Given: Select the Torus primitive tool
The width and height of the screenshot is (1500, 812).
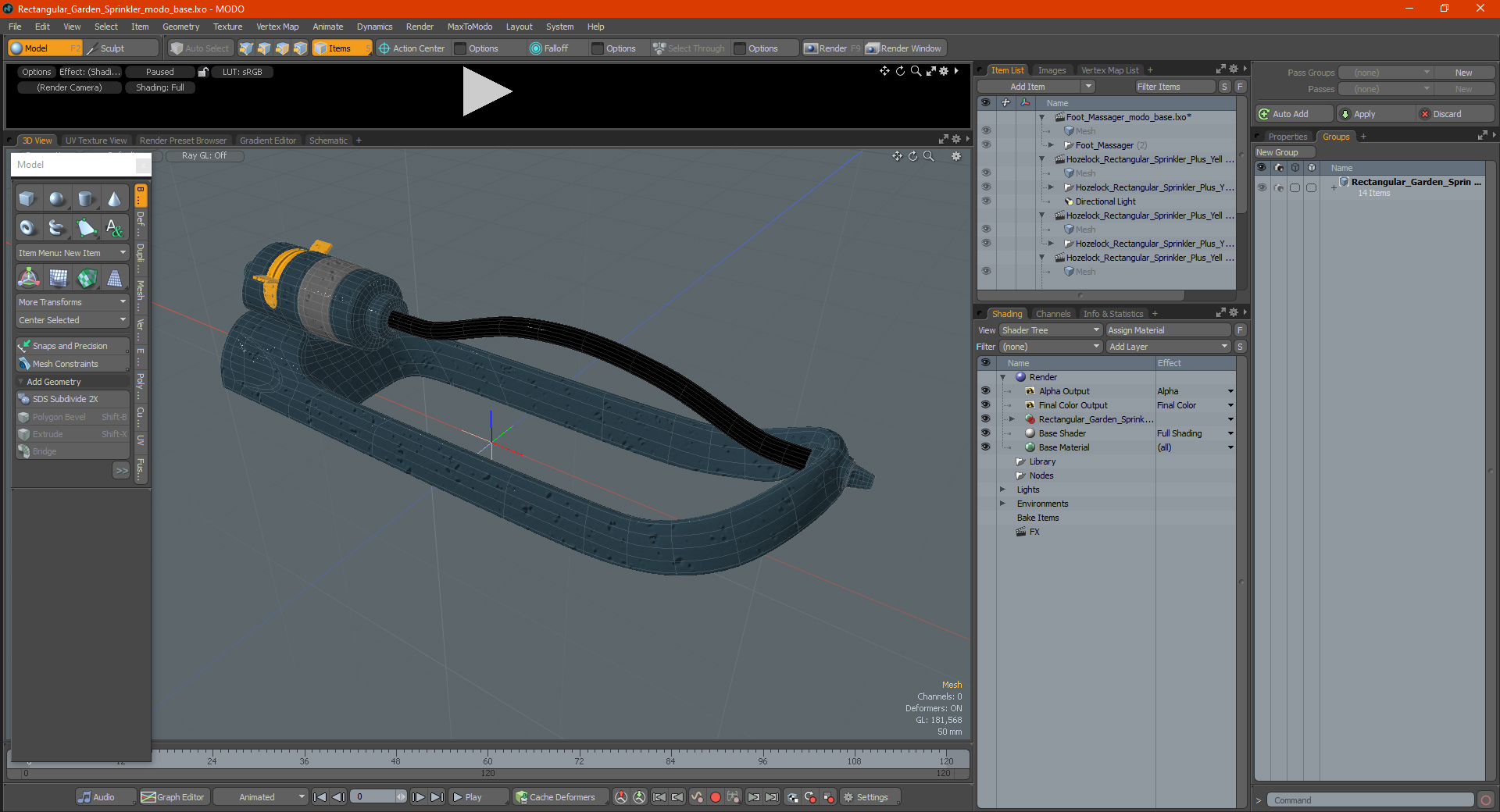Looking at the screenshot, I should (x=27, y=228).
